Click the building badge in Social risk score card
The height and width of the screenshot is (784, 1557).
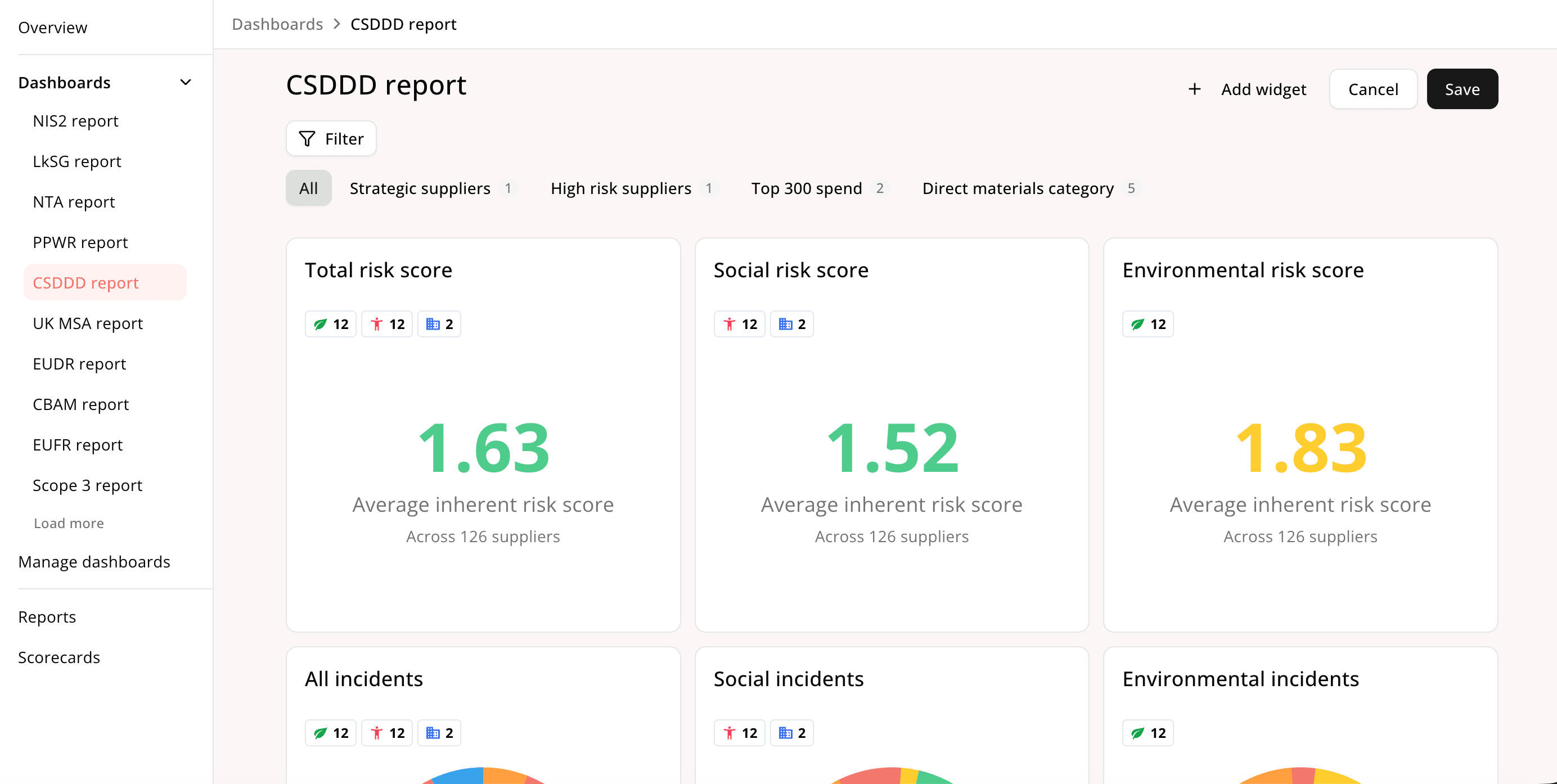point(792,324)
